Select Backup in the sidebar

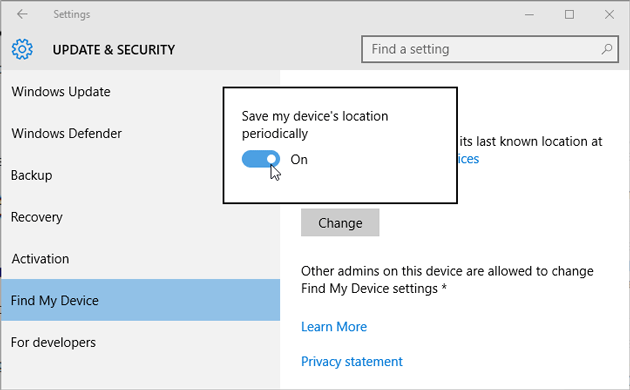click(141, 175)
